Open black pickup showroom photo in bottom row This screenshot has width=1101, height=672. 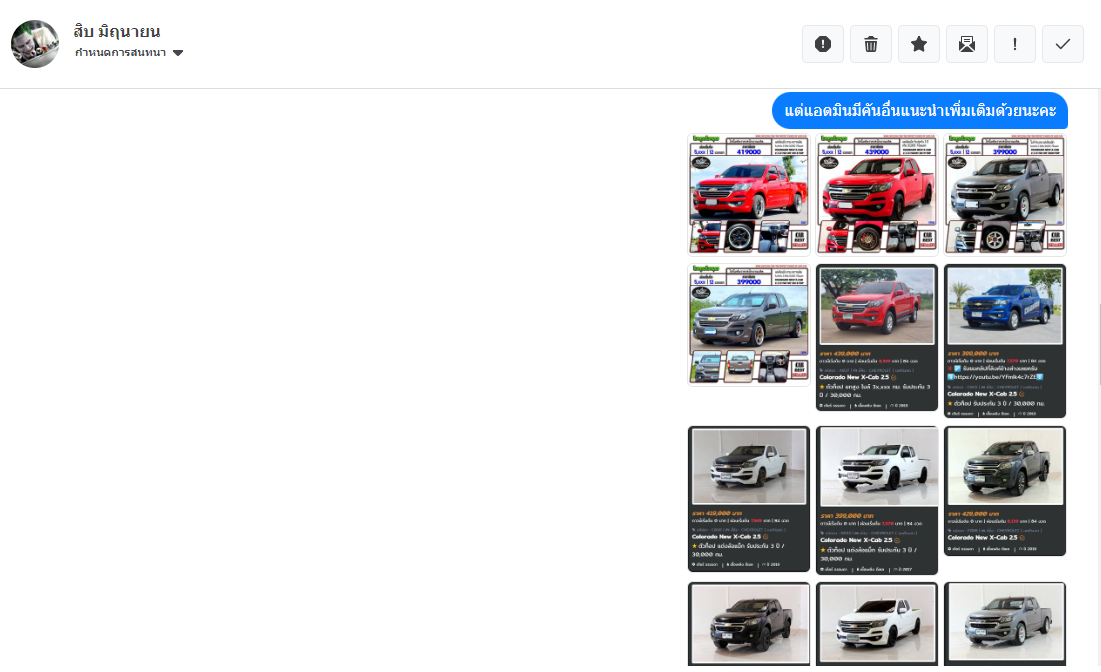click(x=749, y=624)
